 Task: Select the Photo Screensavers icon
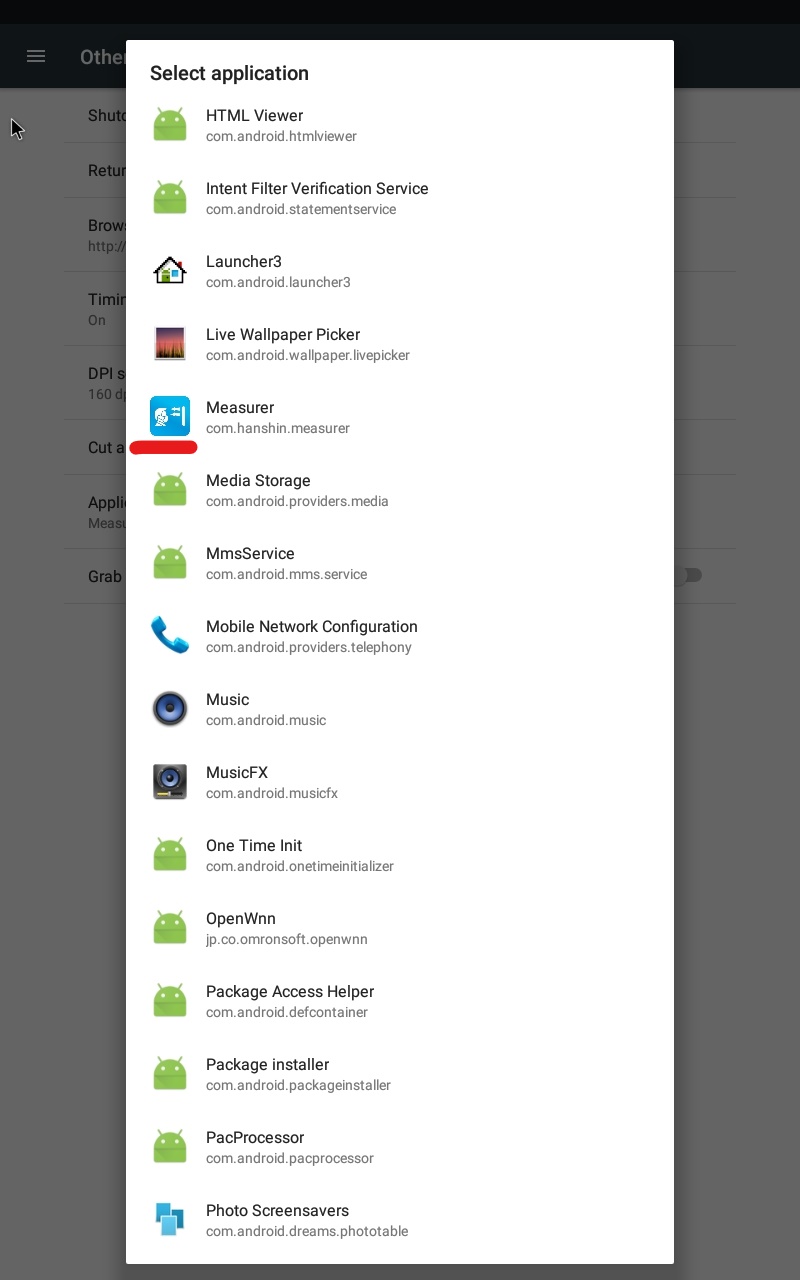pos(170,1220)
